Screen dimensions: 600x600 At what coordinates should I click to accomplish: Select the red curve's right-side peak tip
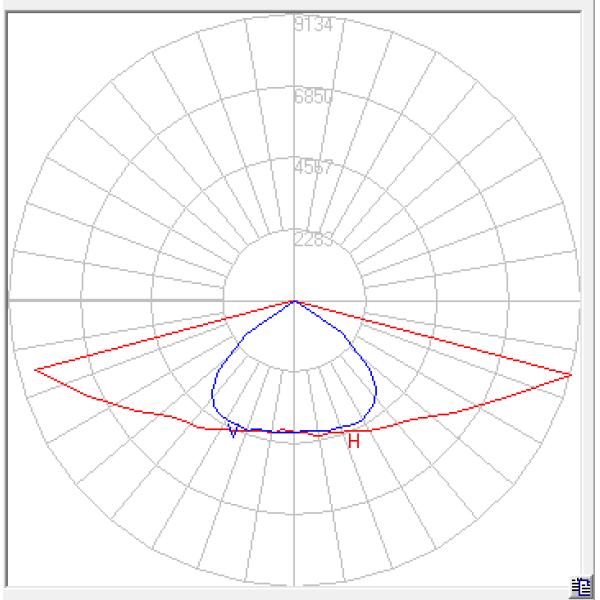pyautogui.click(x=571, y=374)
